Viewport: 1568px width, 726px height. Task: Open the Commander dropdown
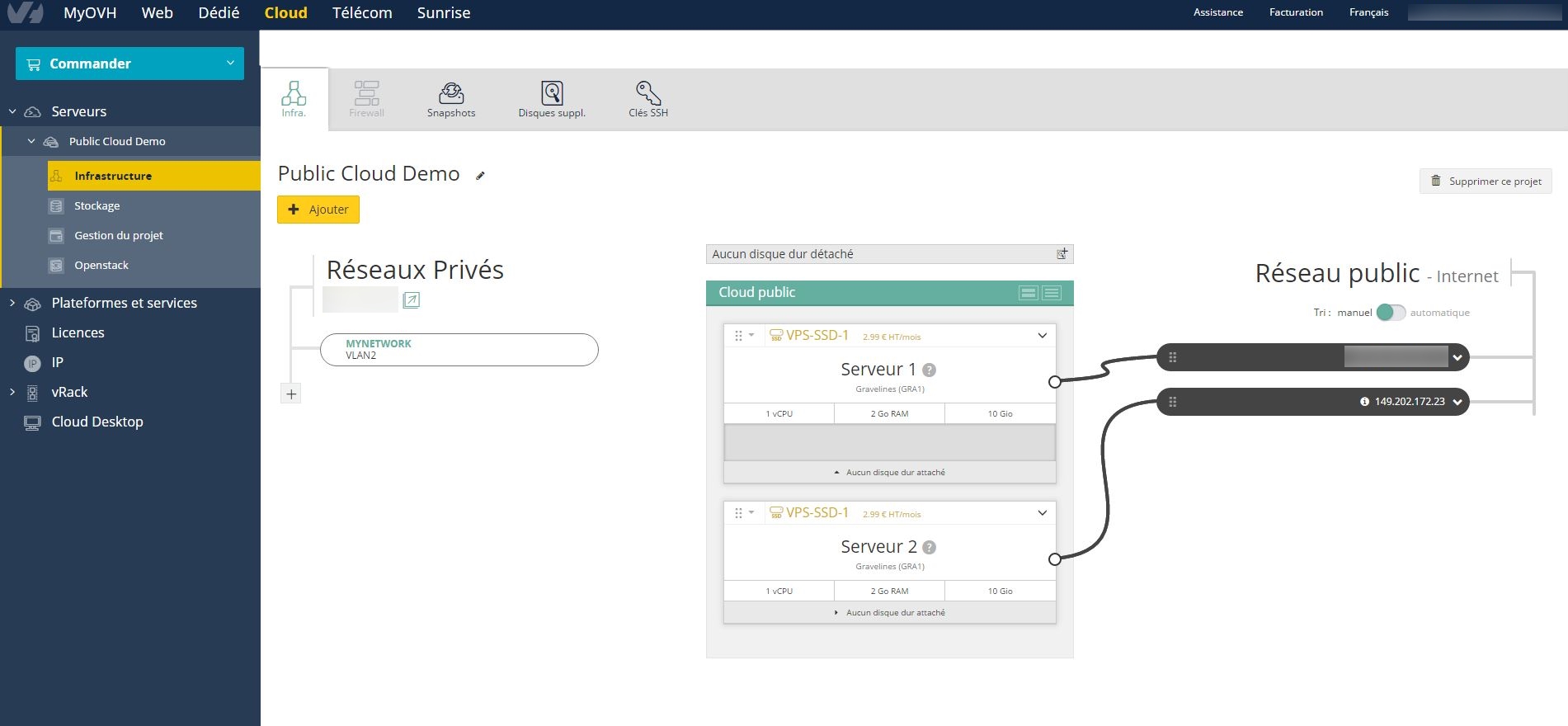tap(129, 64)
